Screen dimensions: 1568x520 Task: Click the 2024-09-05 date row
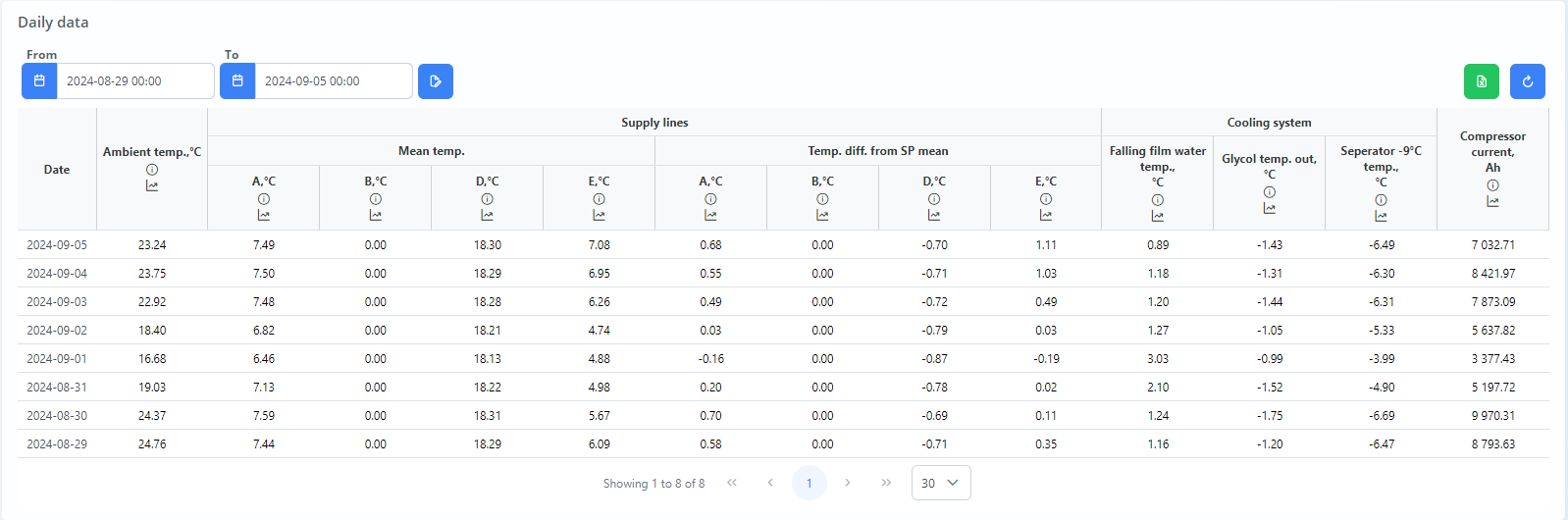[57, 245]
